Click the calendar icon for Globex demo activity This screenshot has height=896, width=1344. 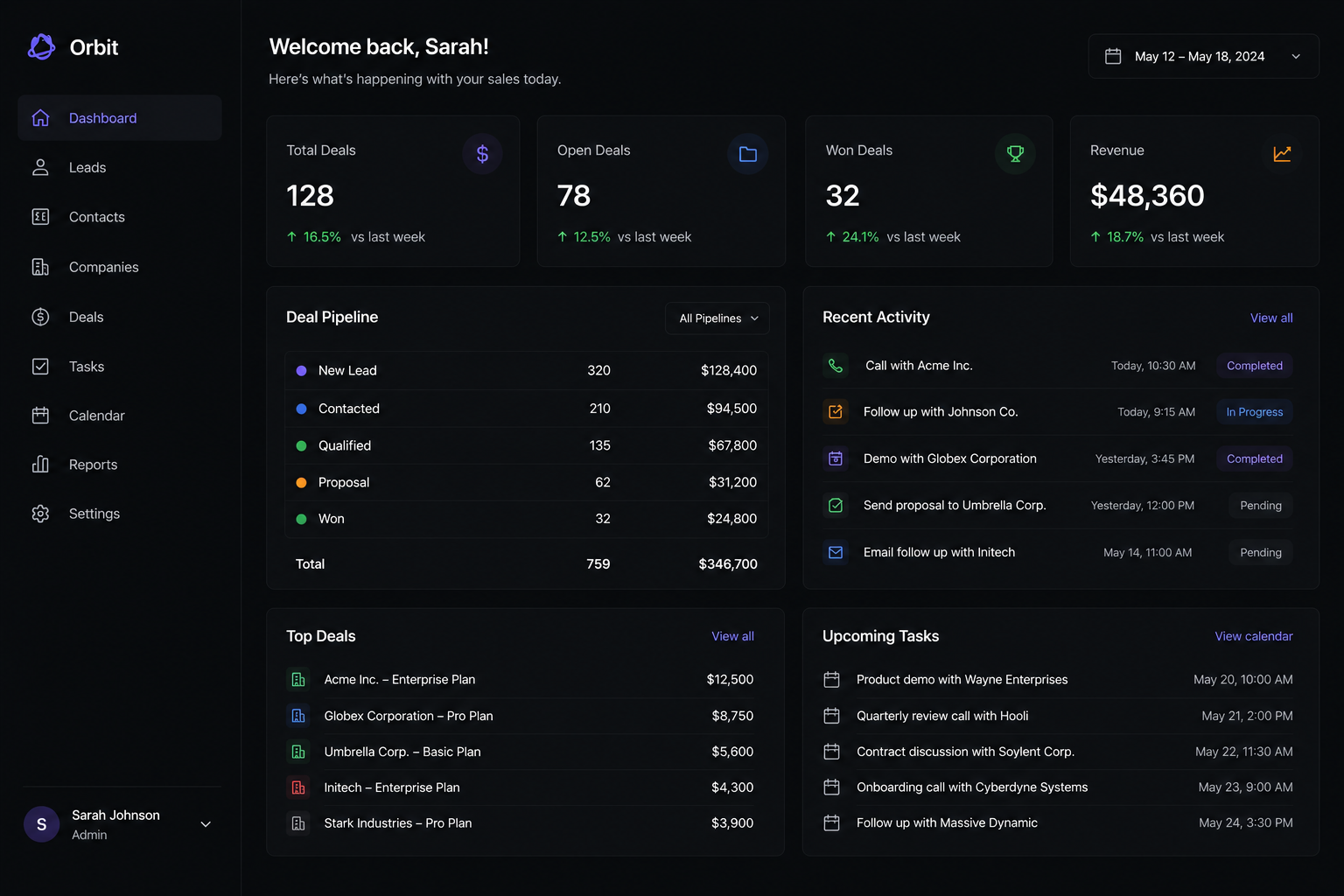(x=836, y=458)
